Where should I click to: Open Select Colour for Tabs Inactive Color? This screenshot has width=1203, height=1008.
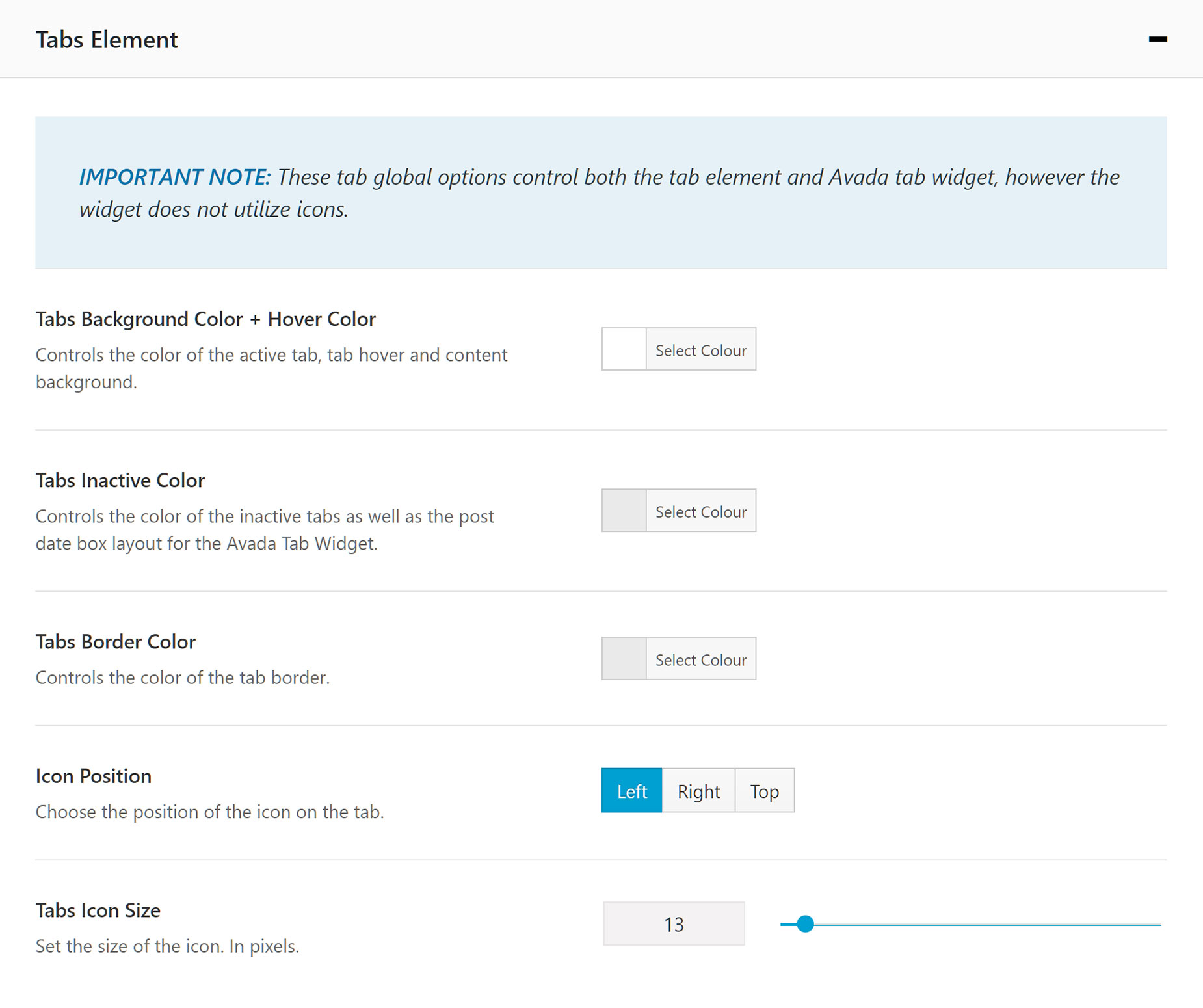700,511
